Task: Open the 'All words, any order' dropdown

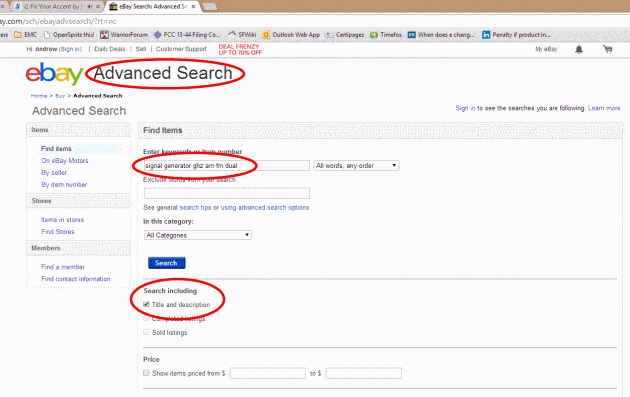Action: point(356,166)
